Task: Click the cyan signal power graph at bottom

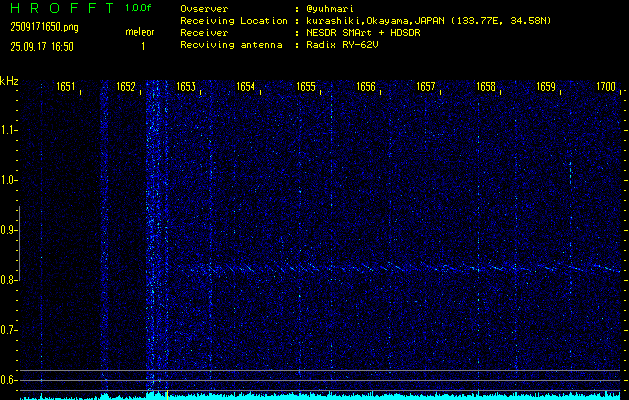Action: [320, 396]
